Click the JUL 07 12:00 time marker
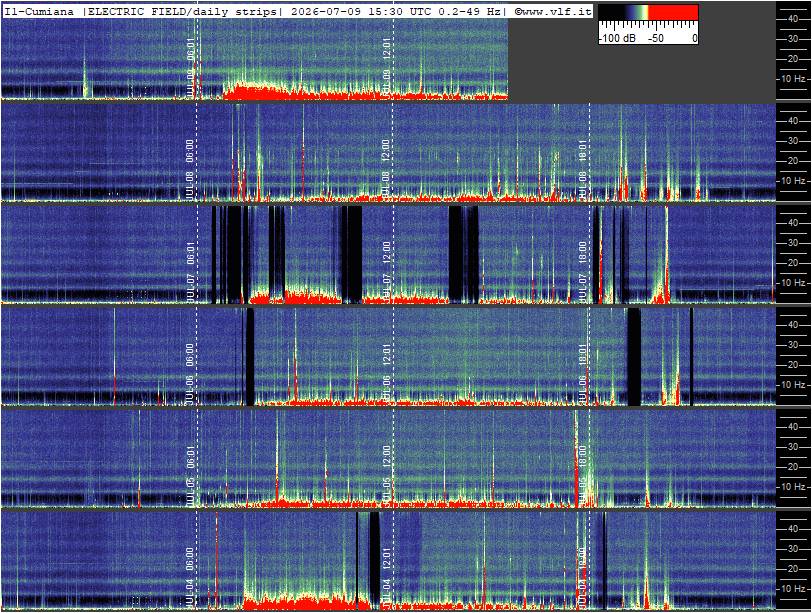This screenshot has width=812, height=613. point(386,272)
